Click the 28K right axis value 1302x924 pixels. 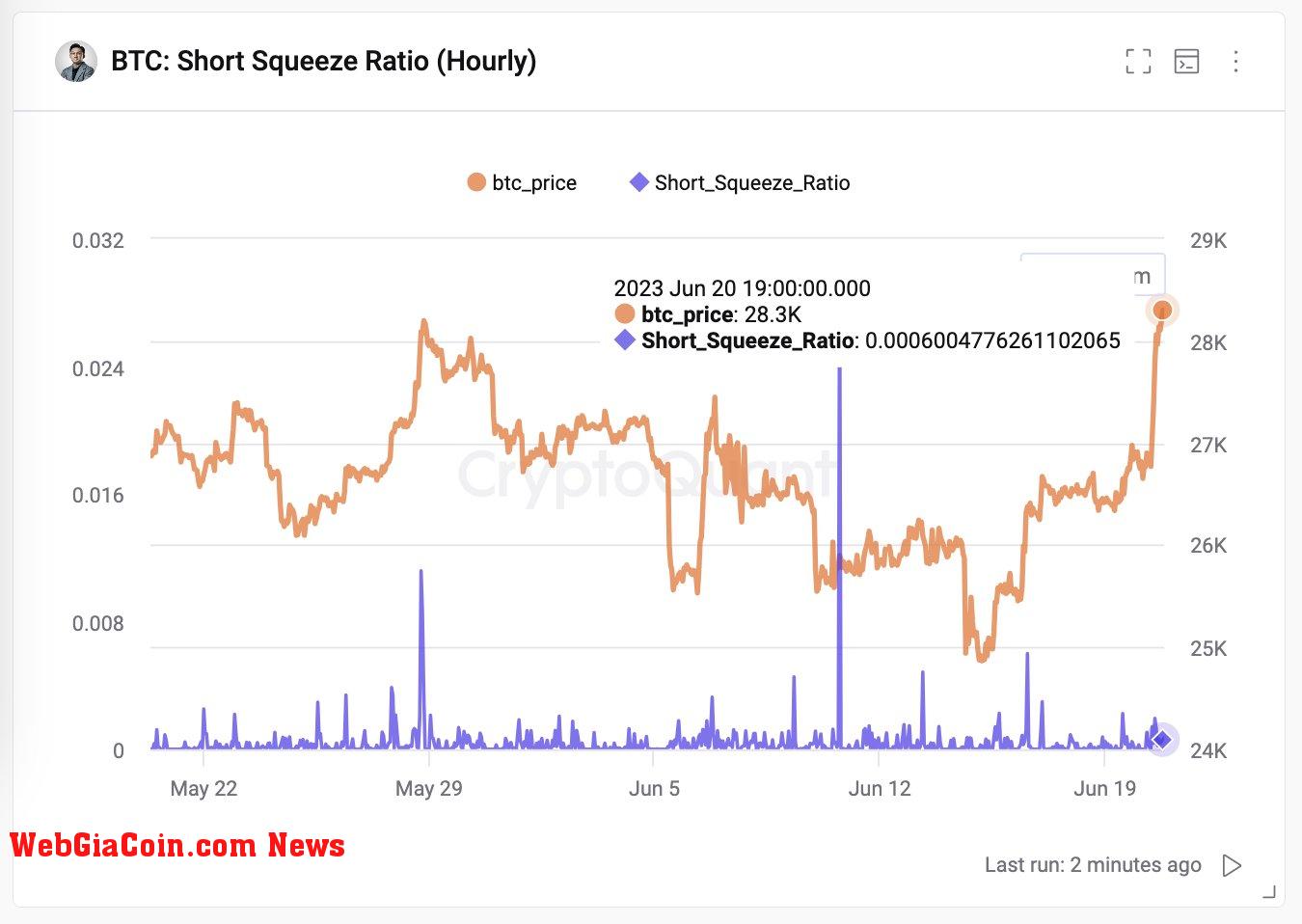[x=1208, y=342]
